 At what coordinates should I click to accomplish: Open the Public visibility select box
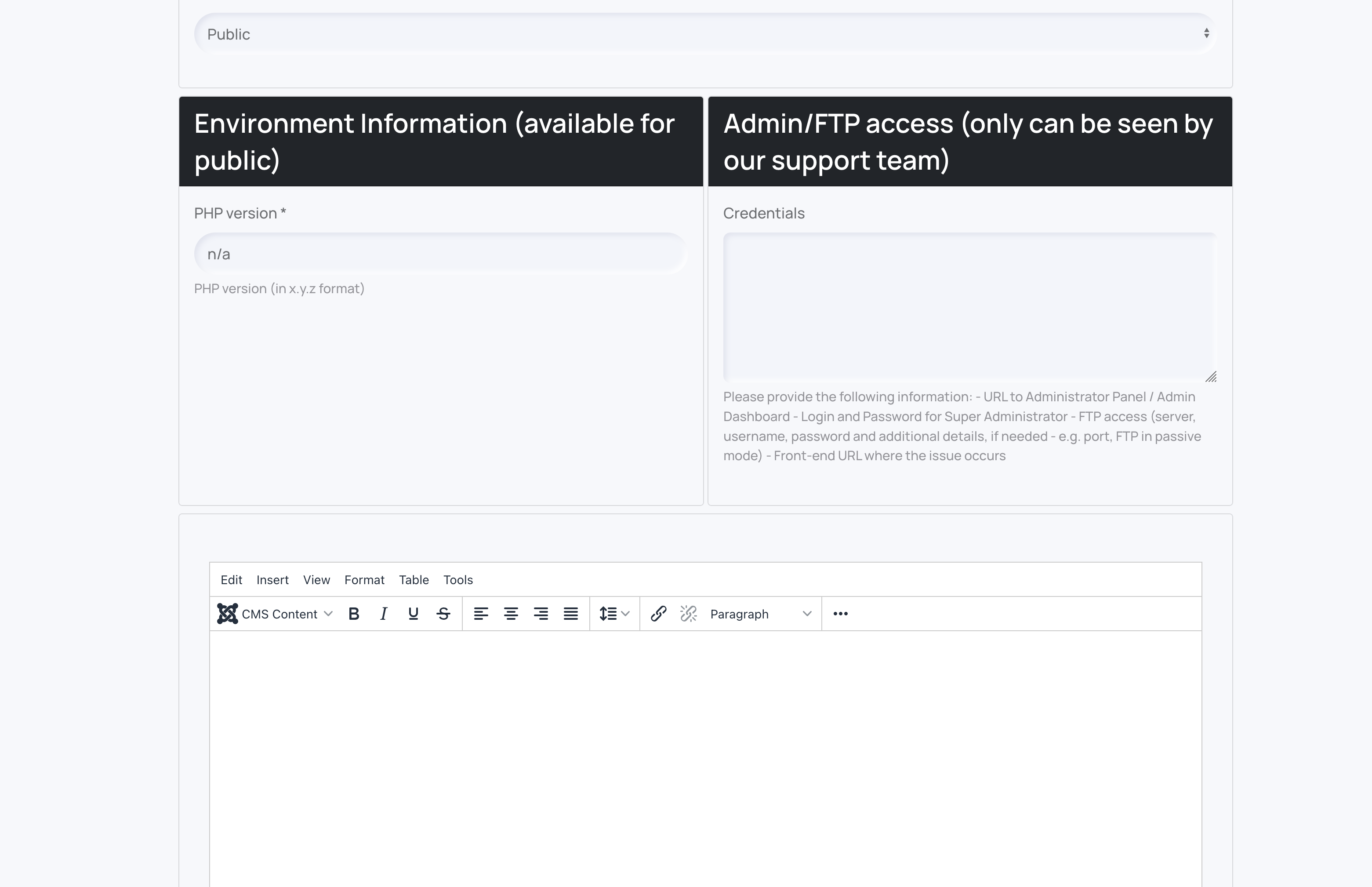pos(705,34)
